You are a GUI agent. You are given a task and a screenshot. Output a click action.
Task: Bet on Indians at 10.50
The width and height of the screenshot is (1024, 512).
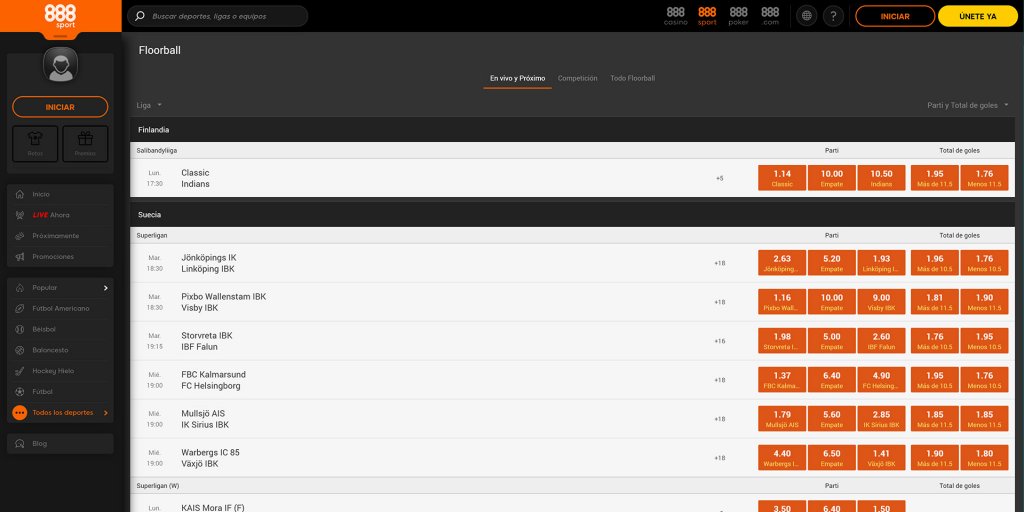point(881,178)
